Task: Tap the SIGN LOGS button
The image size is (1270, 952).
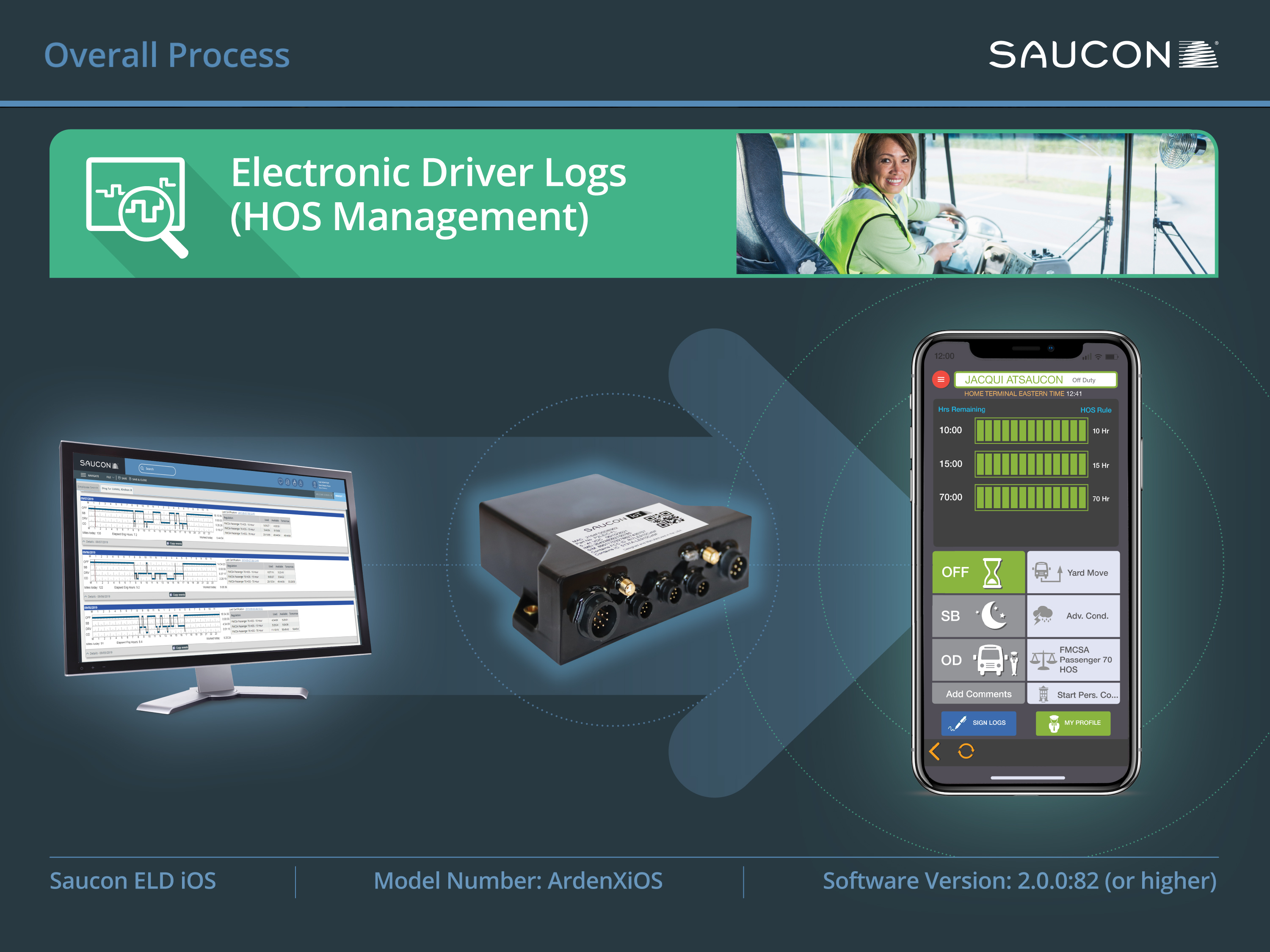Action: click(x=978, y=723)
